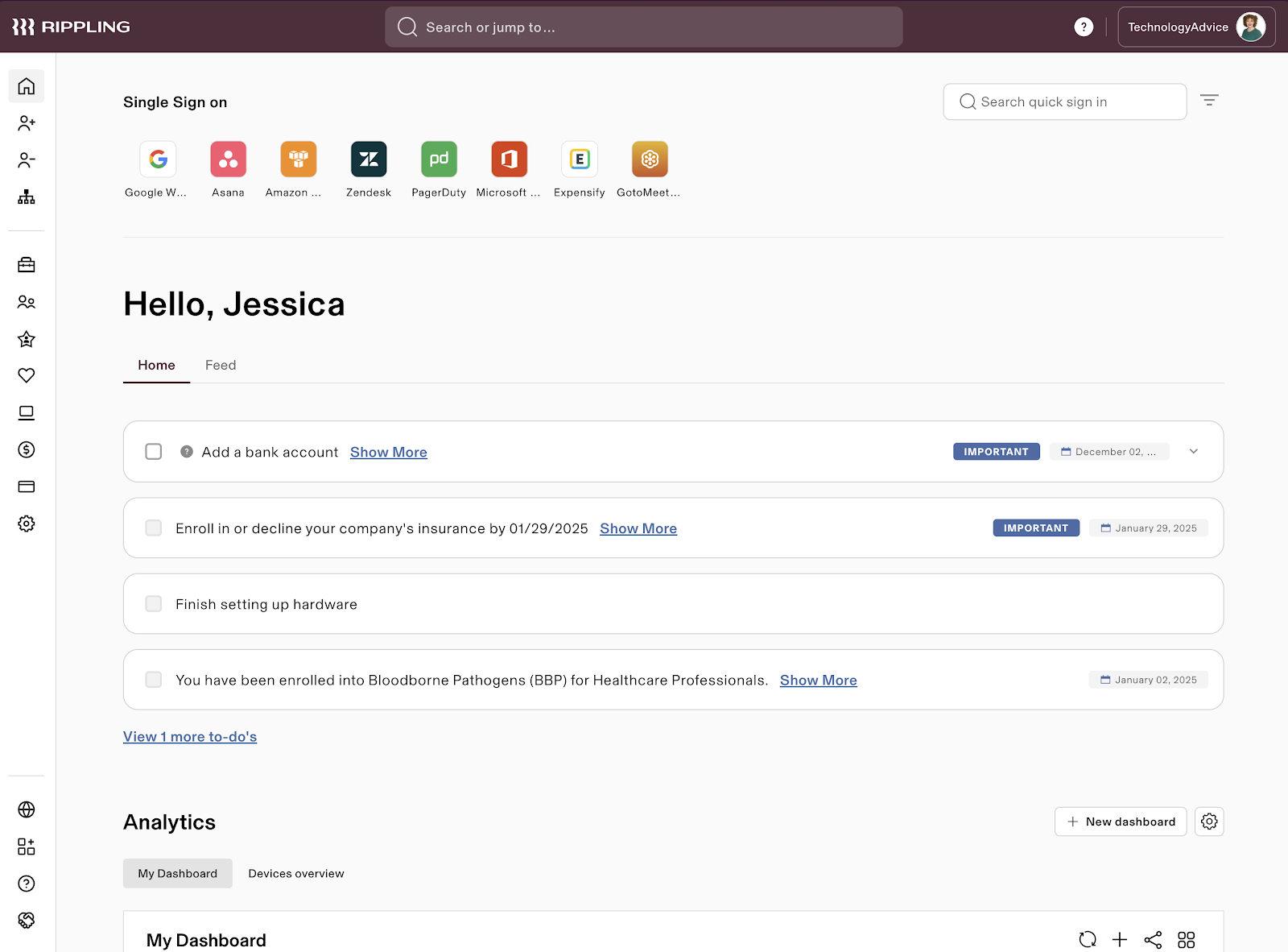Check the Add a bank account task
The image size is (1288, 952).
point(154,452)
